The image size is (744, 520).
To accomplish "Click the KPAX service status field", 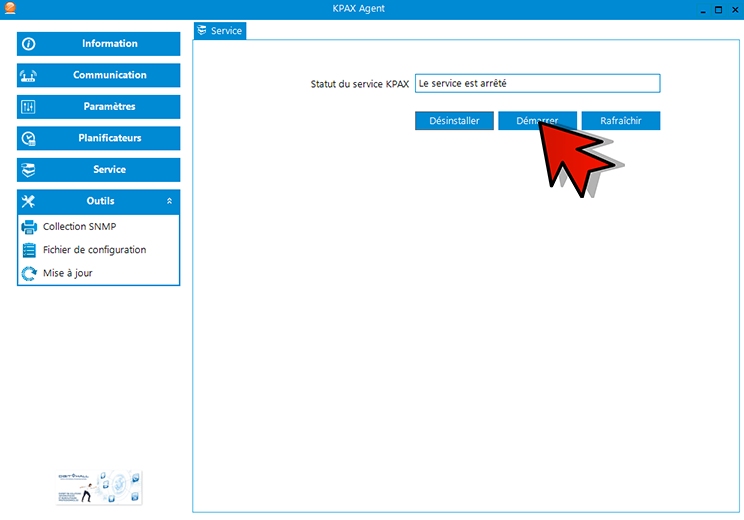I will pyautogui.click(x=537, y=84).
